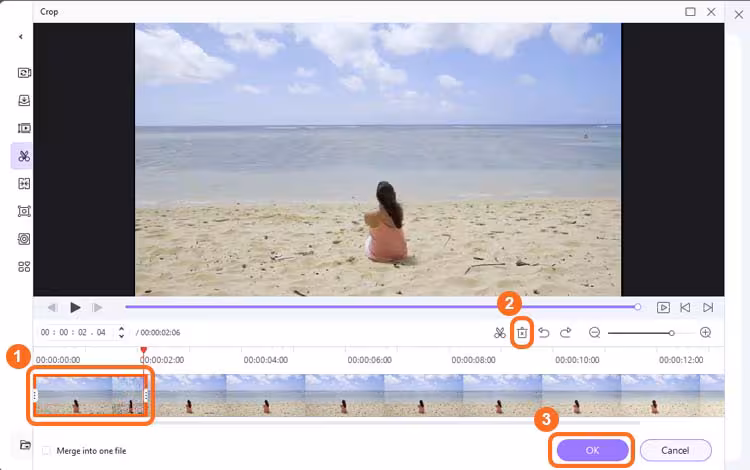The width and height of the screenshot is (750, 470).
Task: Confirm with the OK button
Action: (x=592, y=450)
